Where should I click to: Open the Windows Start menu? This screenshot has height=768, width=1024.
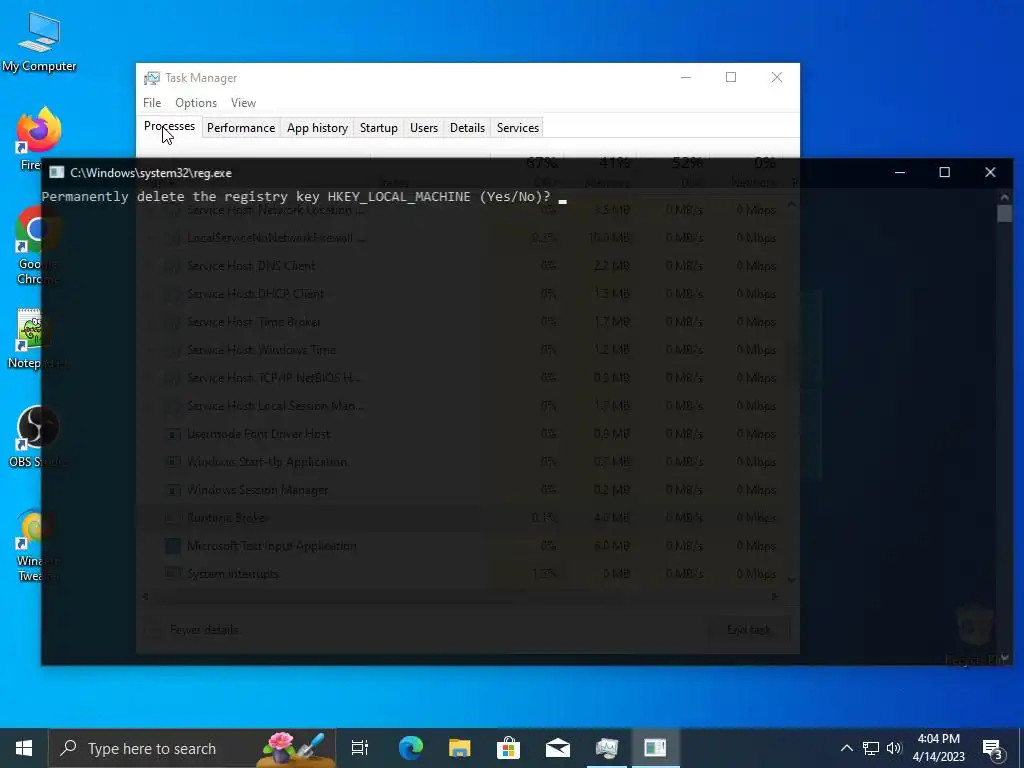24,748
